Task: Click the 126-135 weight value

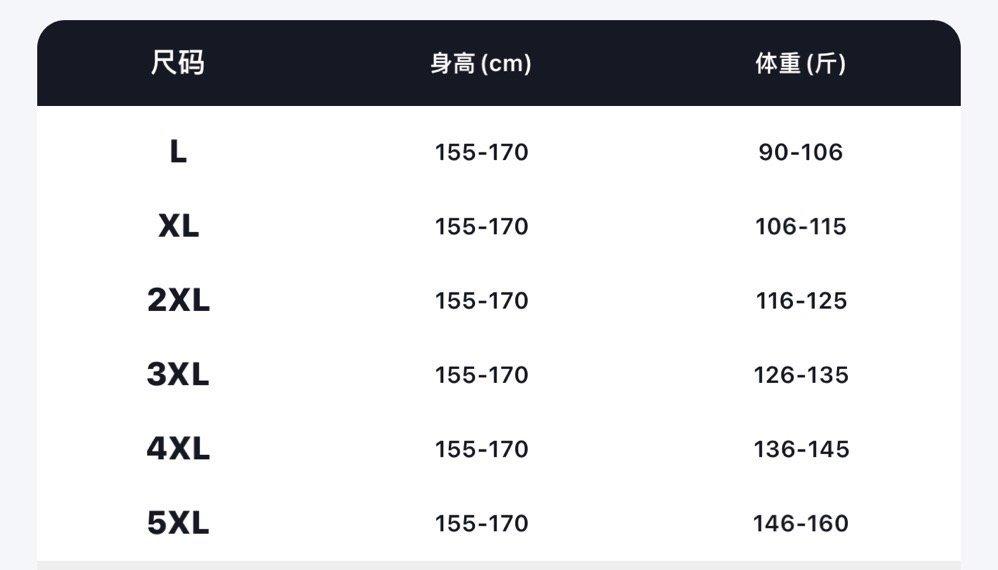Action: [801, 375]
